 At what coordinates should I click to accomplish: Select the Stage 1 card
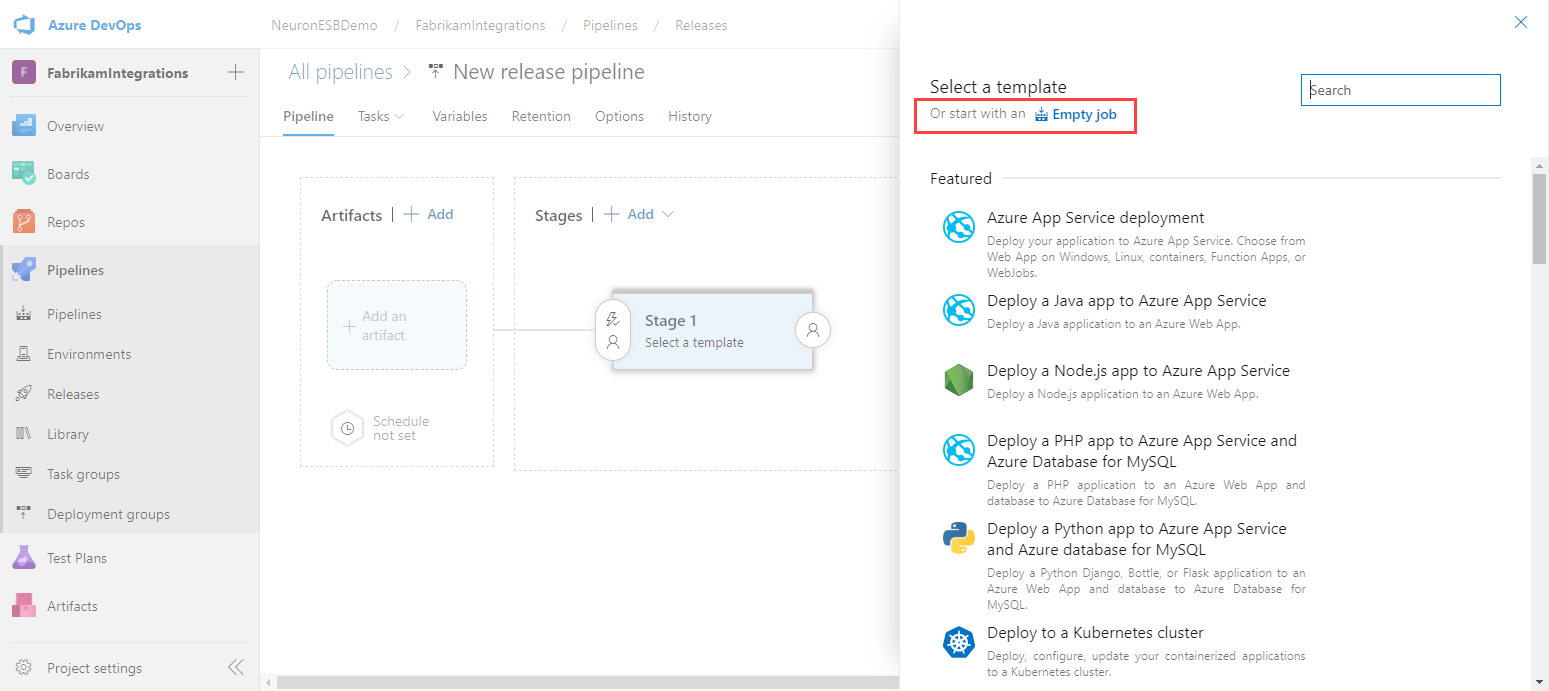tap(712, 330)
